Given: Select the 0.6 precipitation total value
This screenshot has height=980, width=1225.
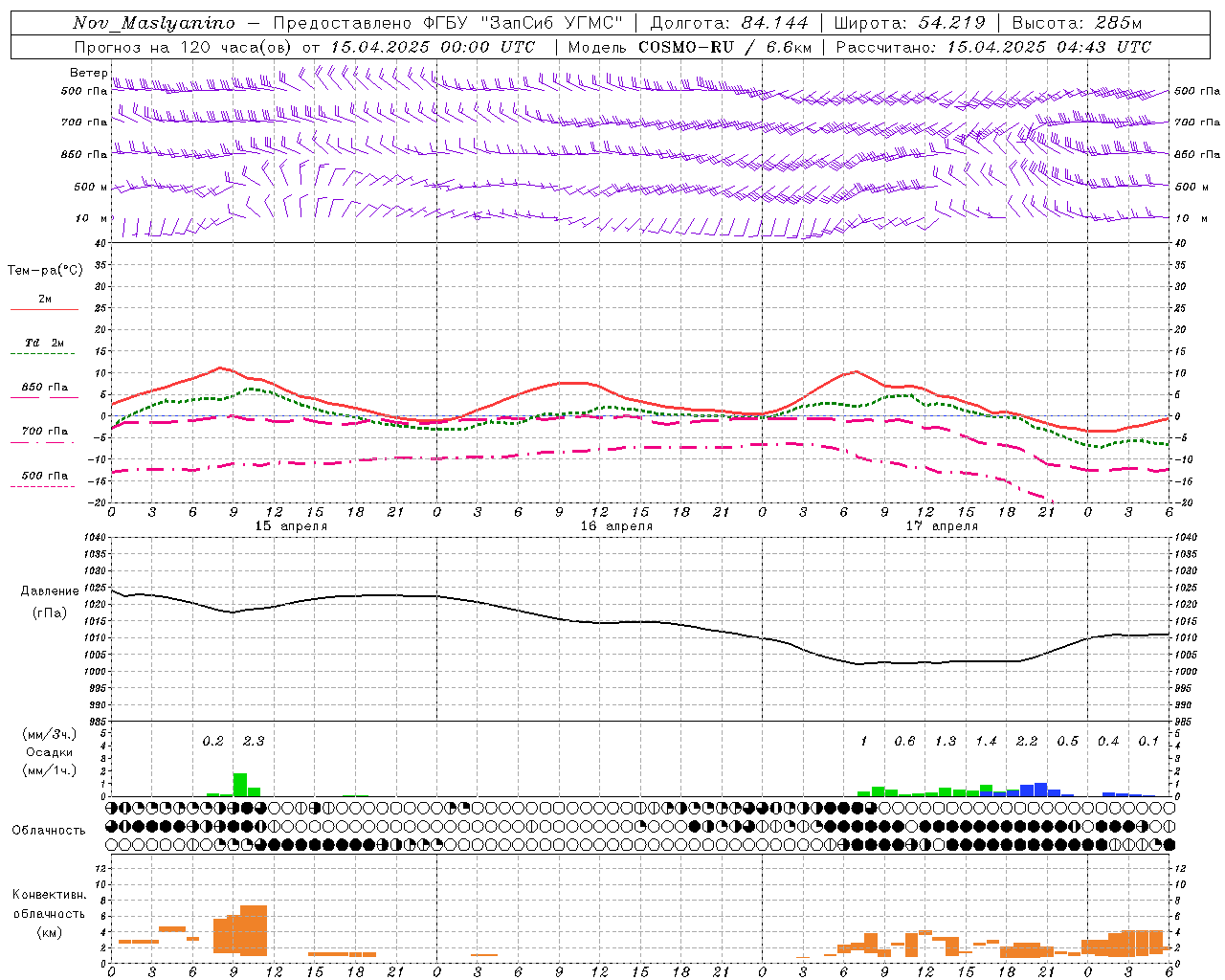Looking at the screenshot, I should click(x=904, y=742).
